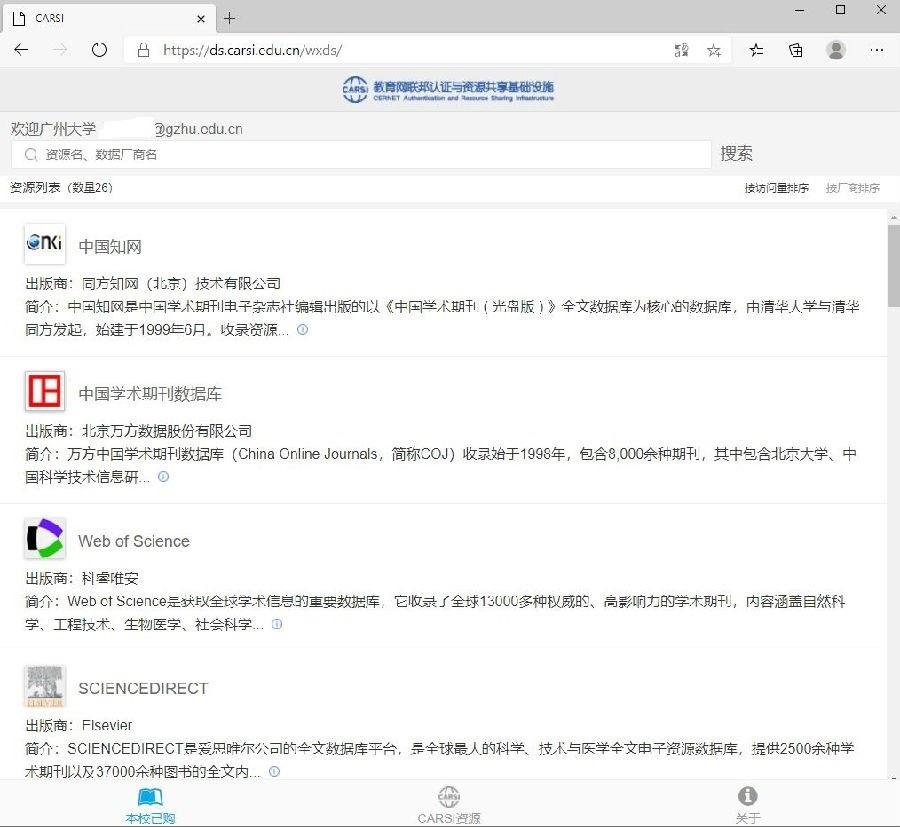900x827 pixels.
Task: Click publisher text 科睿唯安
Action: pyautogui.click(x=110, y=578)
